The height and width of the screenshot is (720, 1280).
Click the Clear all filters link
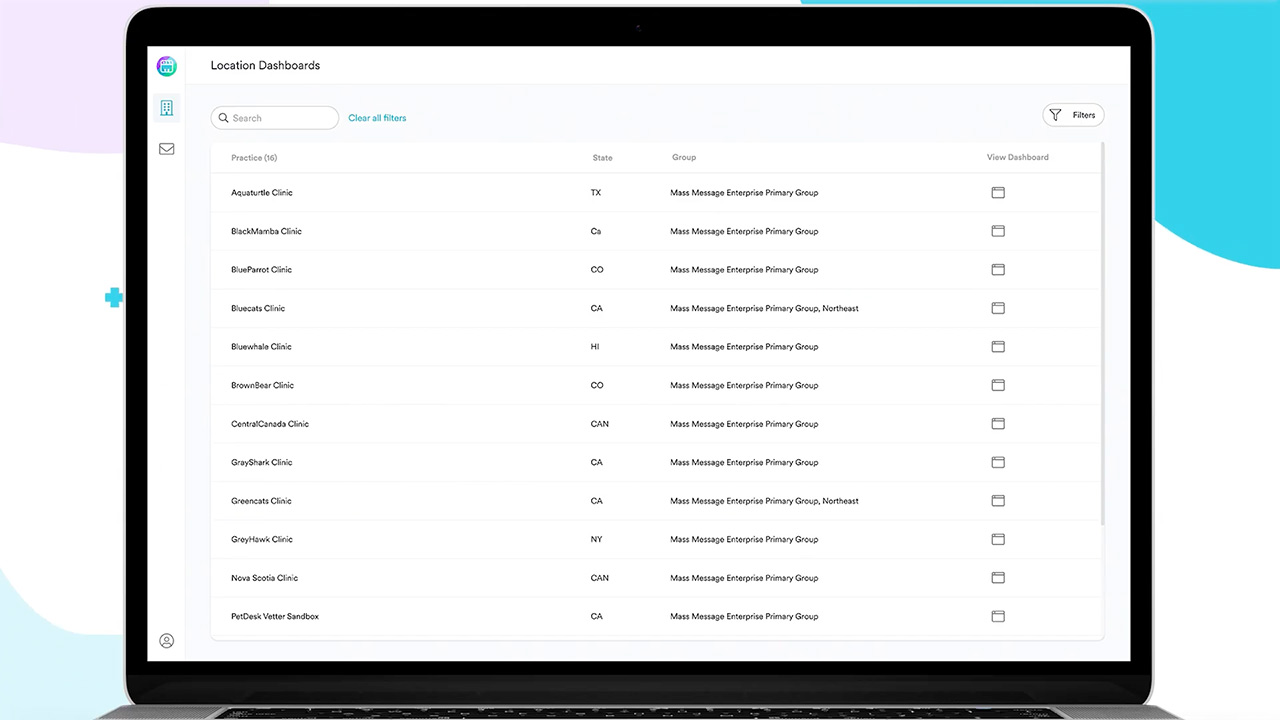coord(377,118)
